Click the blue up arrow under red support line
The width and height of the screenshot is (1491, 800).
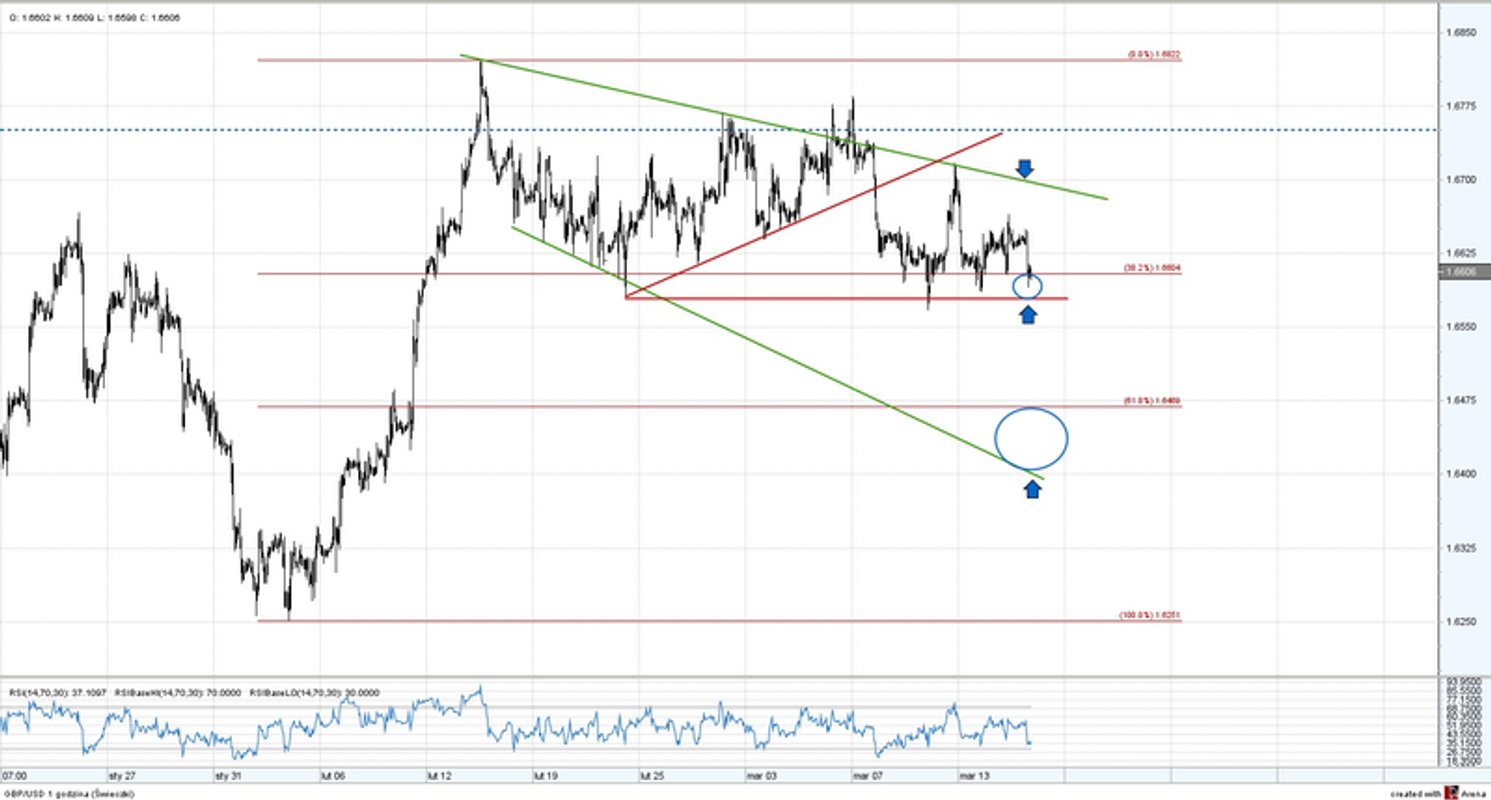pyautogui.click(x=1028, y=313)
